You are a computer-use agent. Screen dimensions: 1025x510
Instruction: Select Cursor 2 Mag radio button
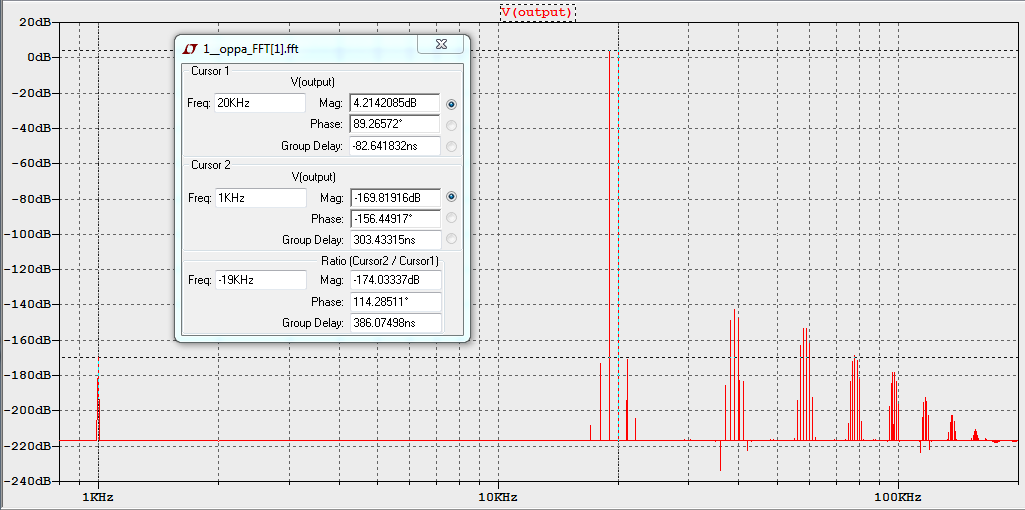[451, 197]
